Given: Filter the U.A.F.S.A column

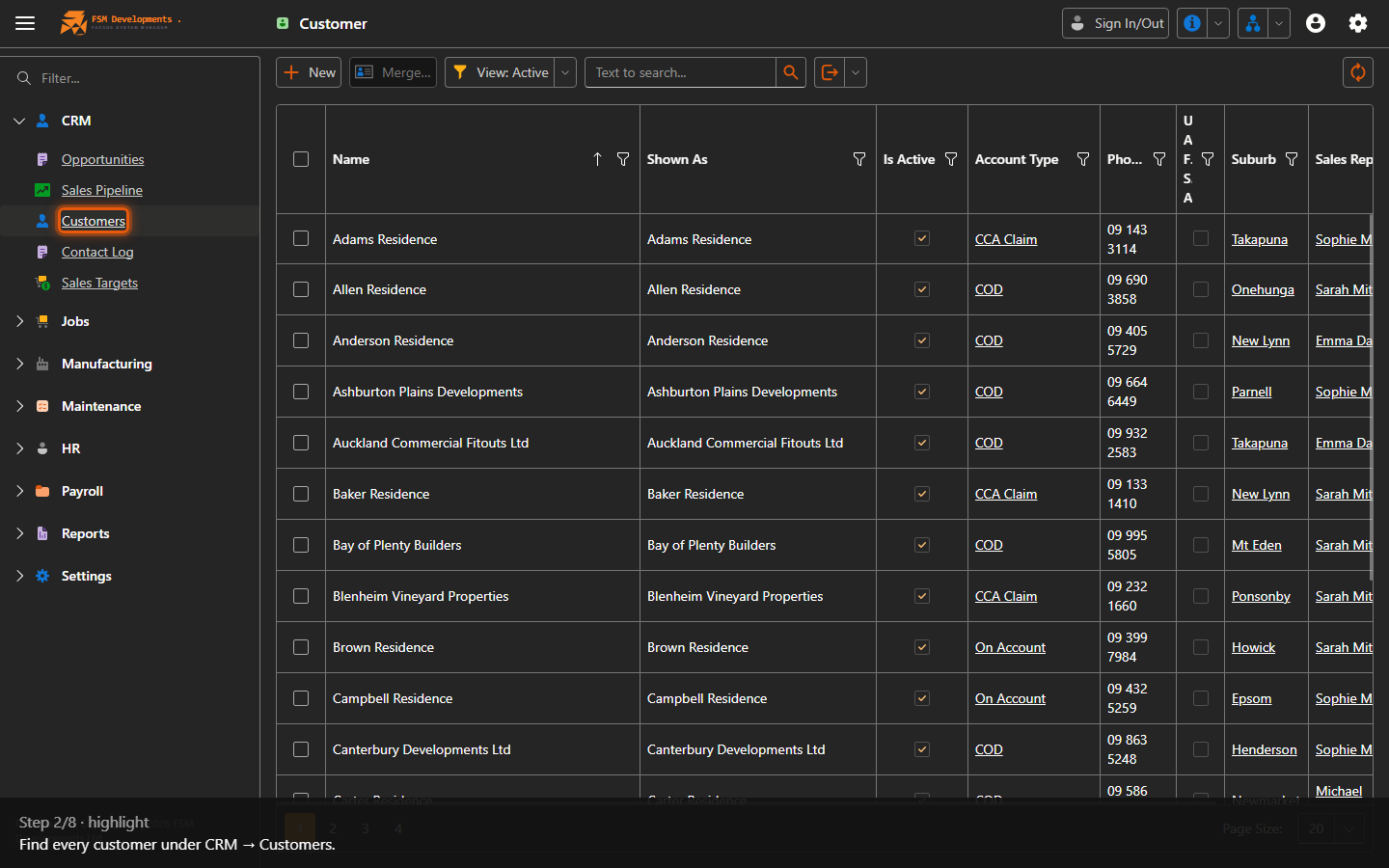Looking at the screenshot, I should point(1208,159).
